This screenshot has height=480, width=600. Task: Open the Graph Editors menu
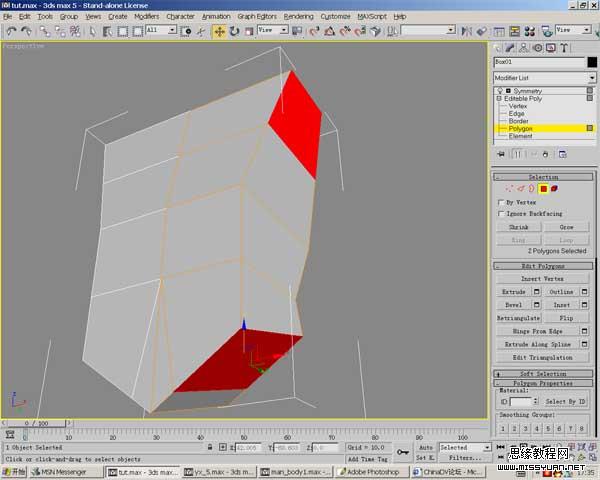(x=257, y=16)
